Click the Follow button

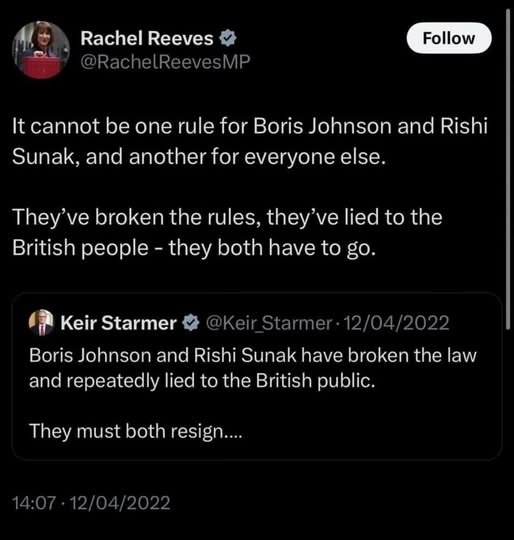tap(449, 38)
